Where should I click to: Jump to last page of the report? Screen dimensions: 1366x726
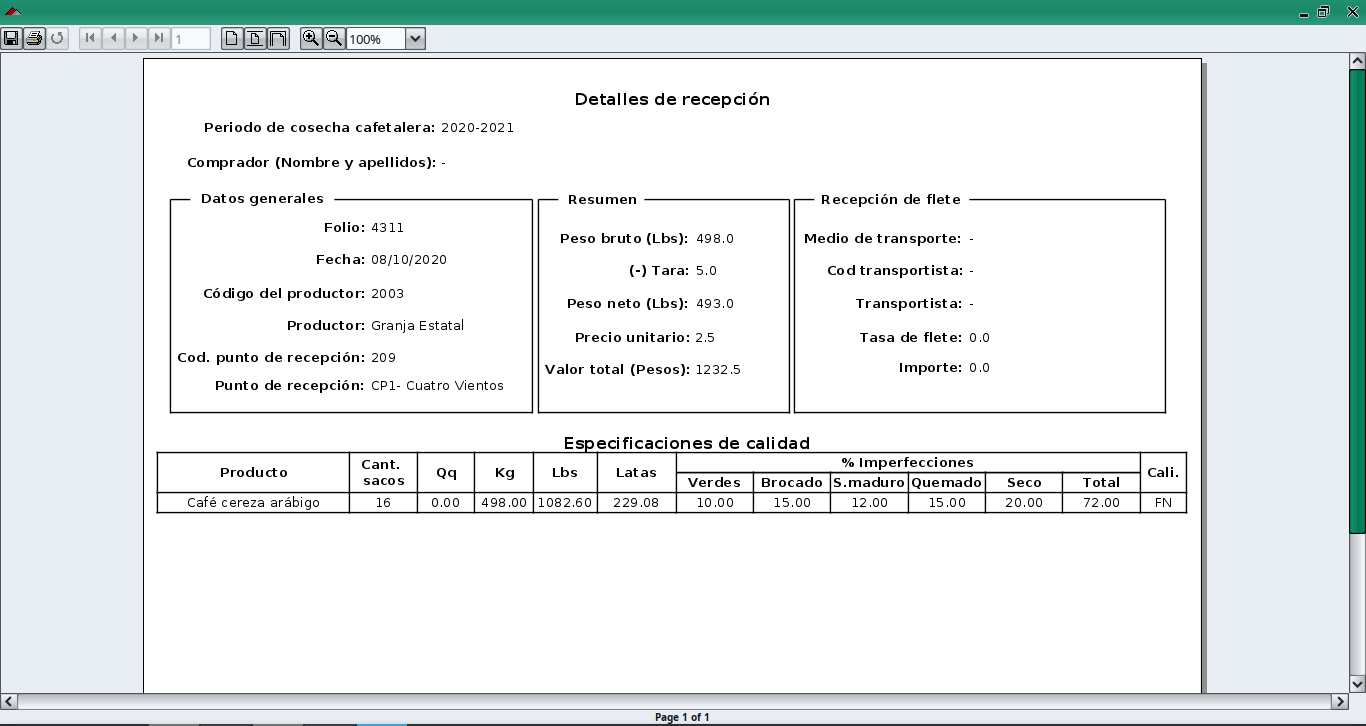tap(159, 39)
